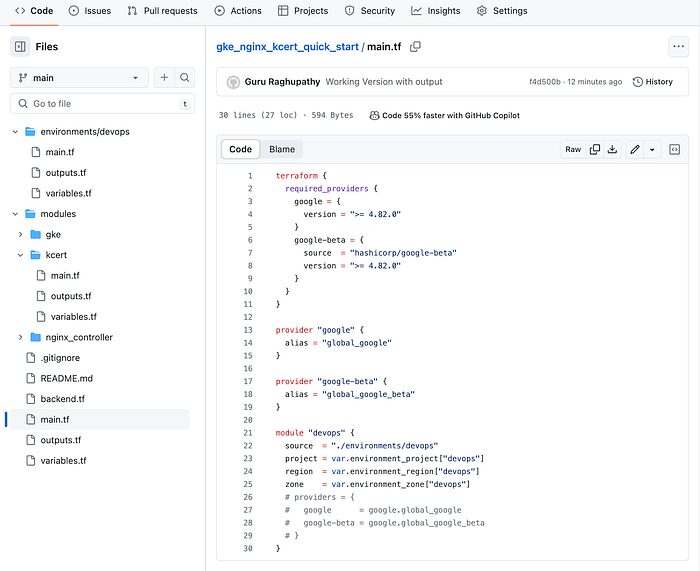Open the Pull requests tab

(162, 11)
